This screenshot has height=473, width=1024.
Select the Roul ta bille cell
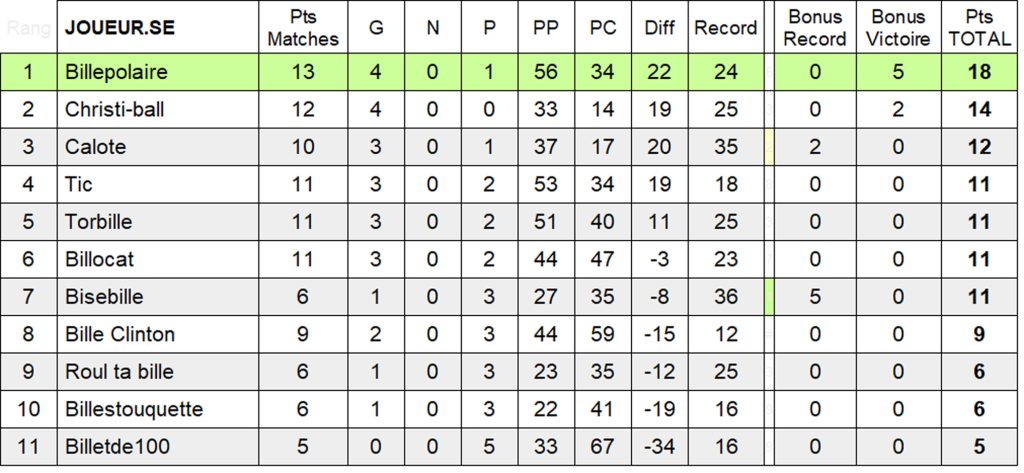point(119,372)
